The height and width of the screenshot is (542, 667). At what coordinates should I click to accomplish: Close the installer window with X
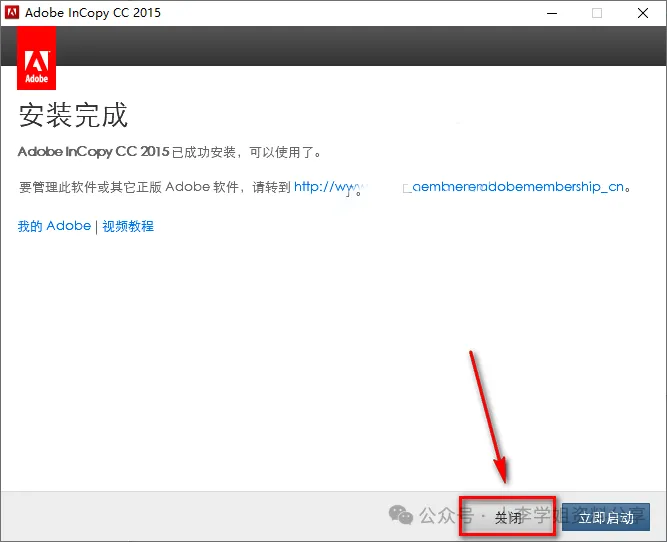tap(643, 13)
